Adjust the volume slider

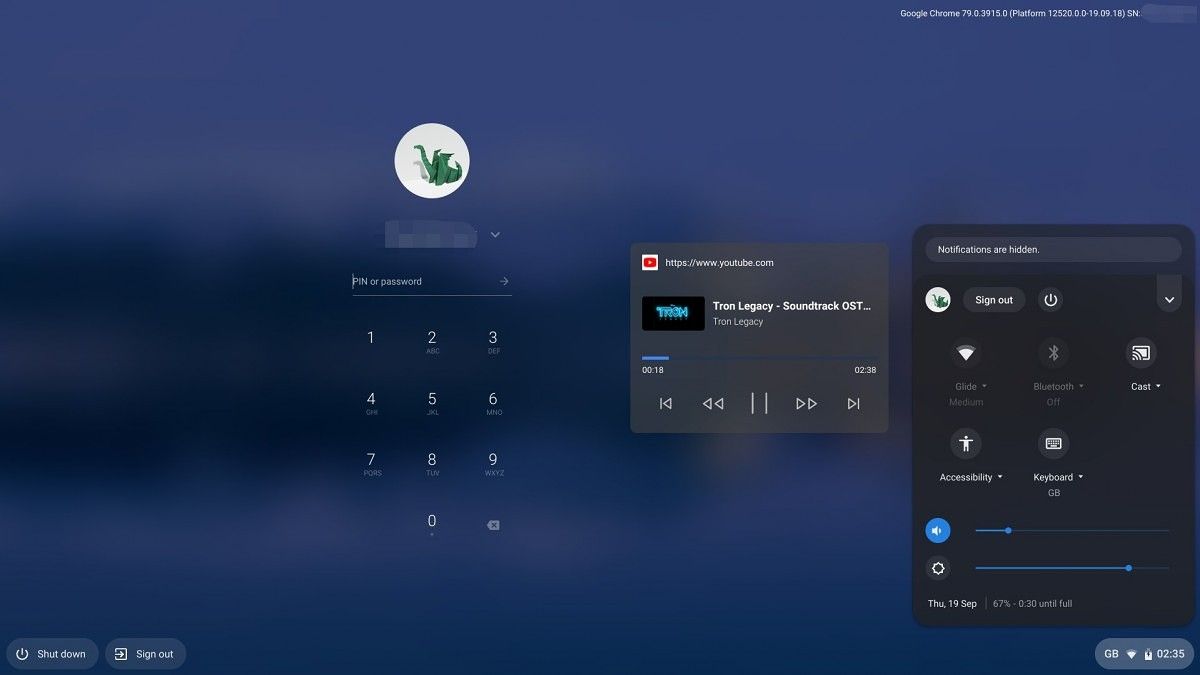(1072, 530)
